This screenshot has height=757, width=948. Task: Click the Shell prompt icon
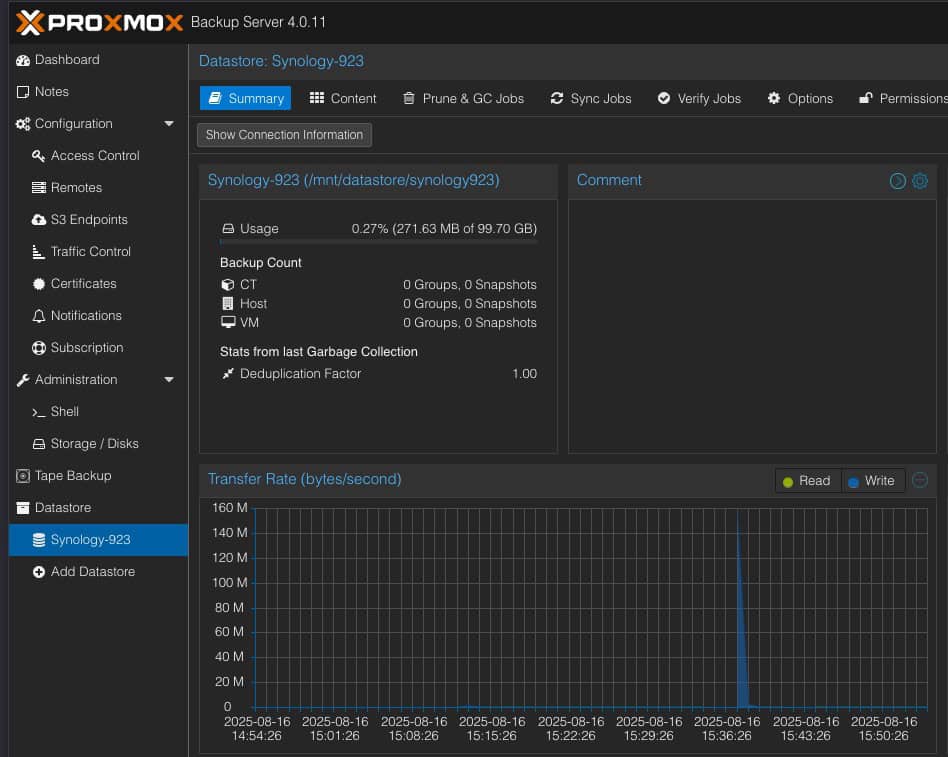(x=39, y=412)
